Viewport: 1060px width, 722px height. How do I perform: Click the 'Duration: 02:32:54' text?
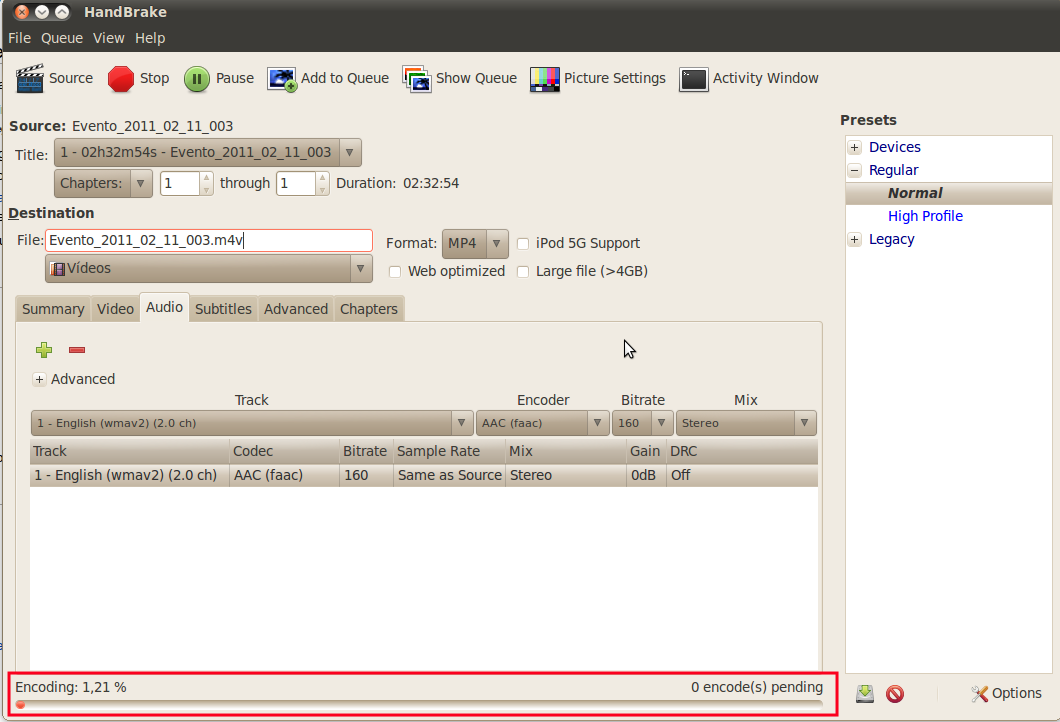(398, 183)
